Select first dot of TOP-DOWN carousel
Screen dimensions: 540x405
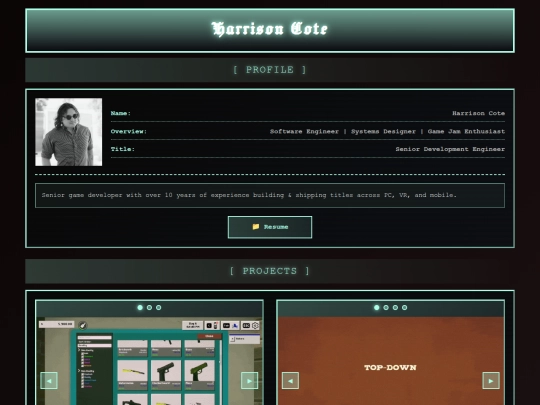[377, 308]
